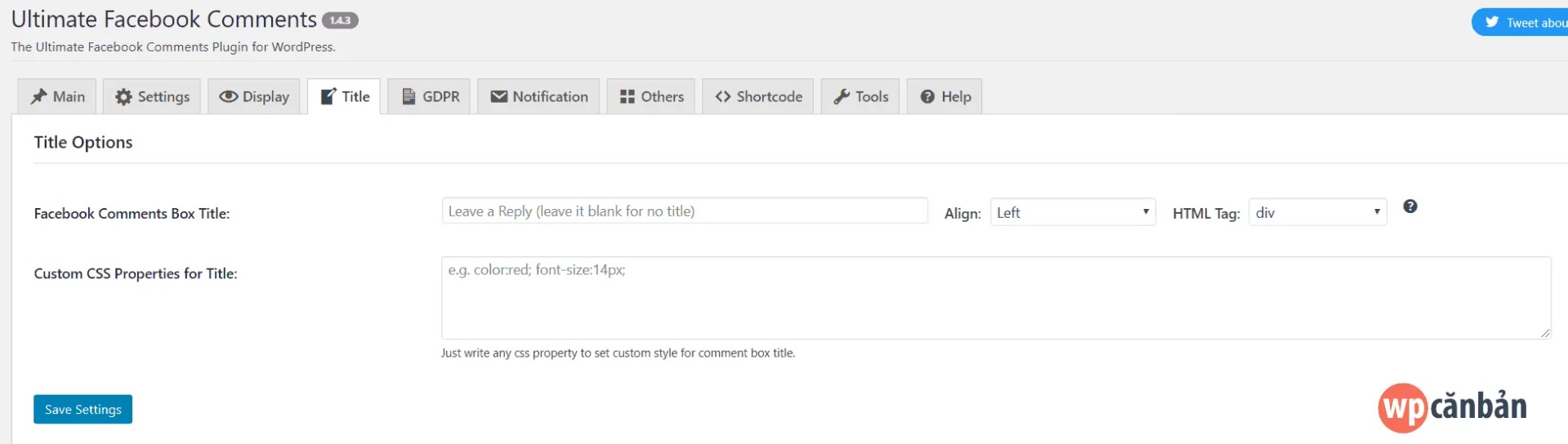Click the eye icon on Display tab

click(x=229, y=97)
